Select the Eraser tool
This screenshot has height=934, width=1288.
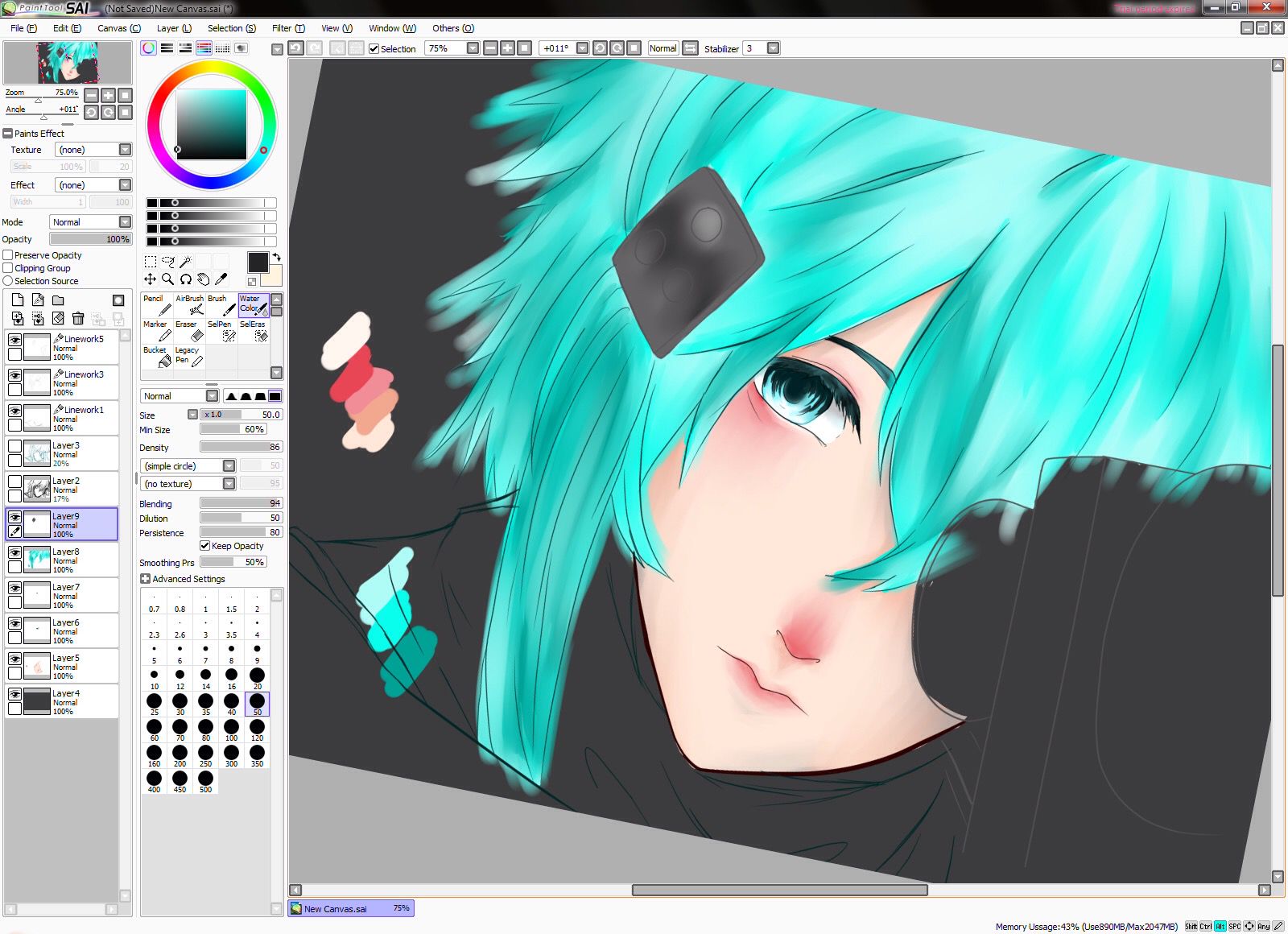click(x=189, y=331)
